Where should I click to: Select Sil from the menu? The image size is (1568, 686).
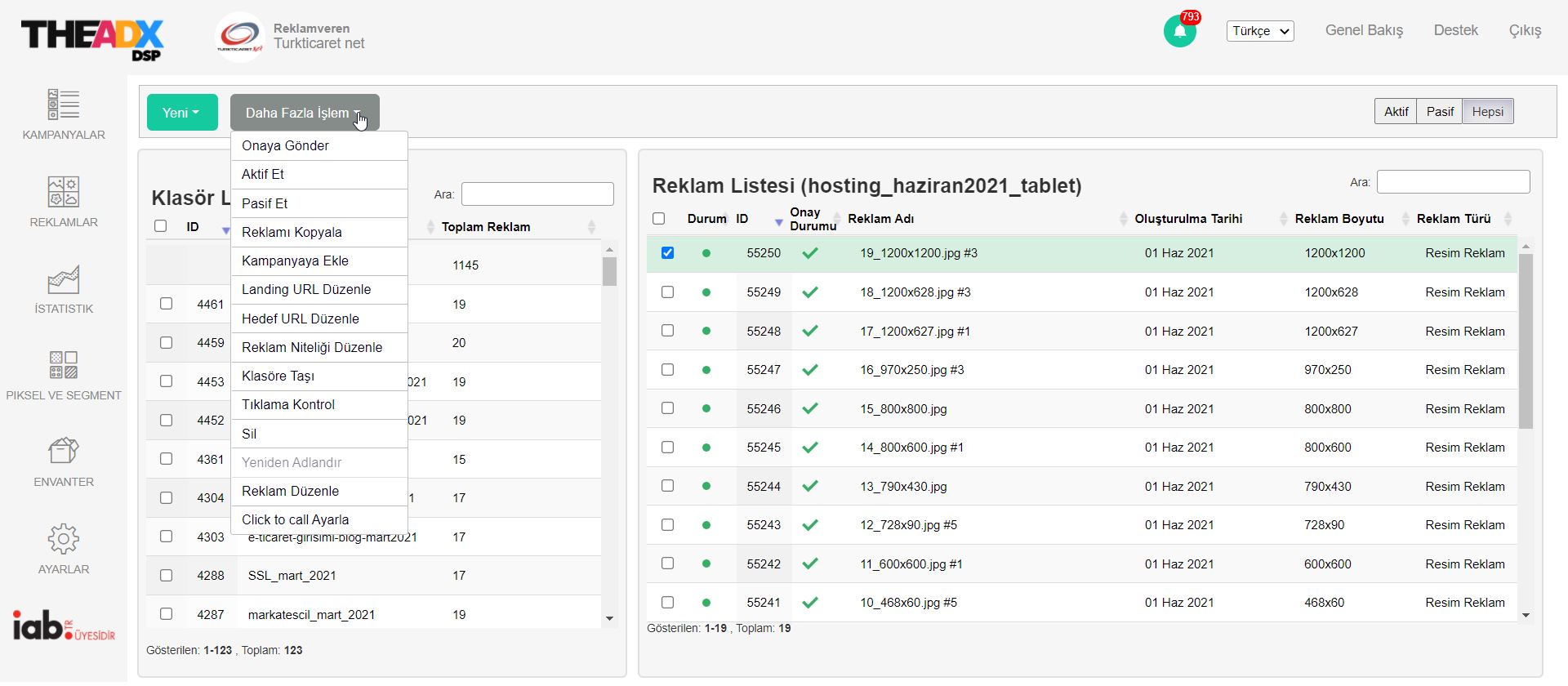[x=319, y=434]
